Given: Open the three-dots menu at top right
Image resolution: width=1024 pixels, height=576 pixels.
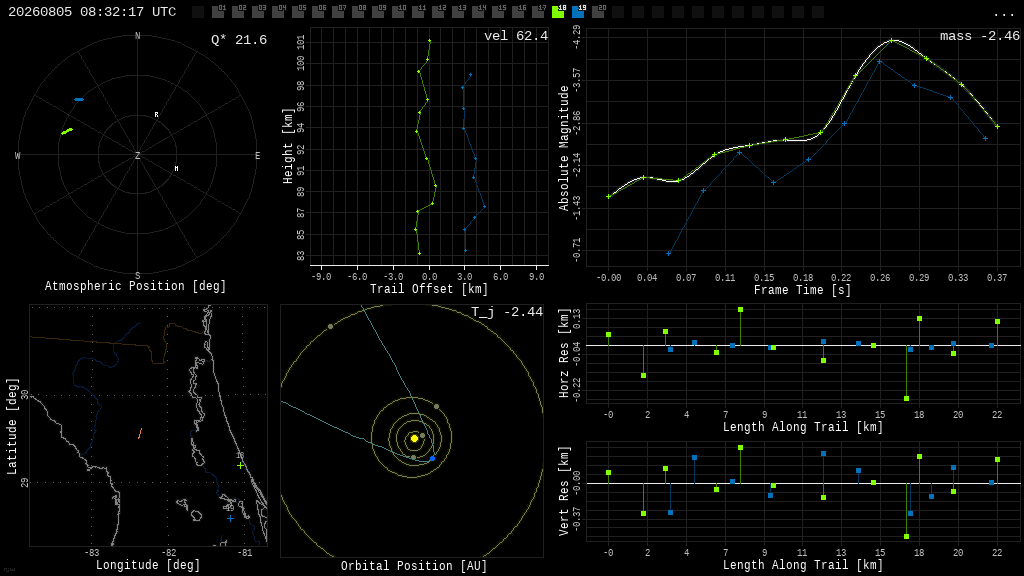Looking at the screenshot, I should [1004, 13].
